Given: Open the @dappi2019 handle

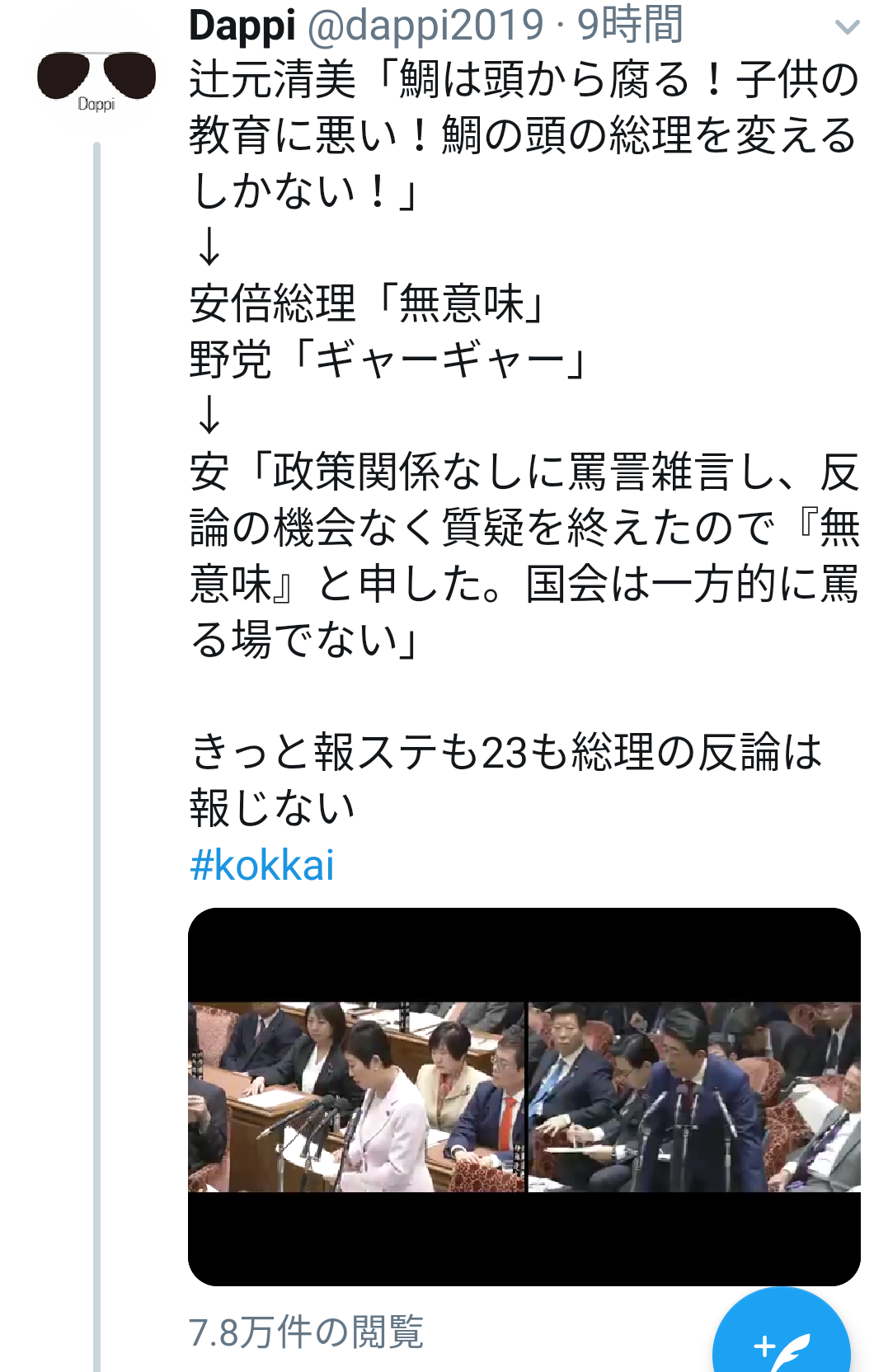Looking at the screenshot, I should pos(425,25).
